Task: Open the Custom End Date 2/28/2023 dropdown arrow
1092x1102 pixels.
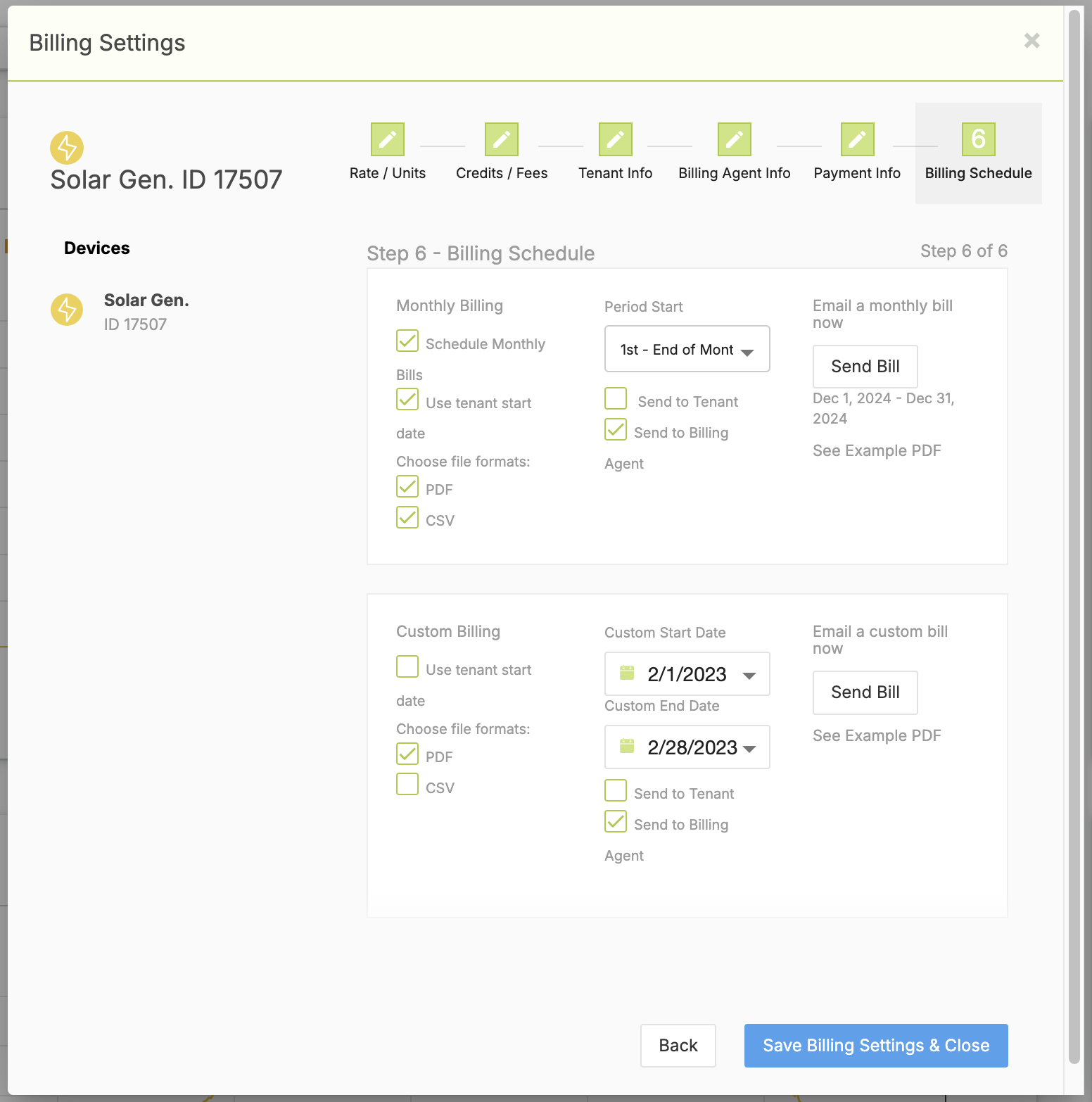Action: coord(749,749)
